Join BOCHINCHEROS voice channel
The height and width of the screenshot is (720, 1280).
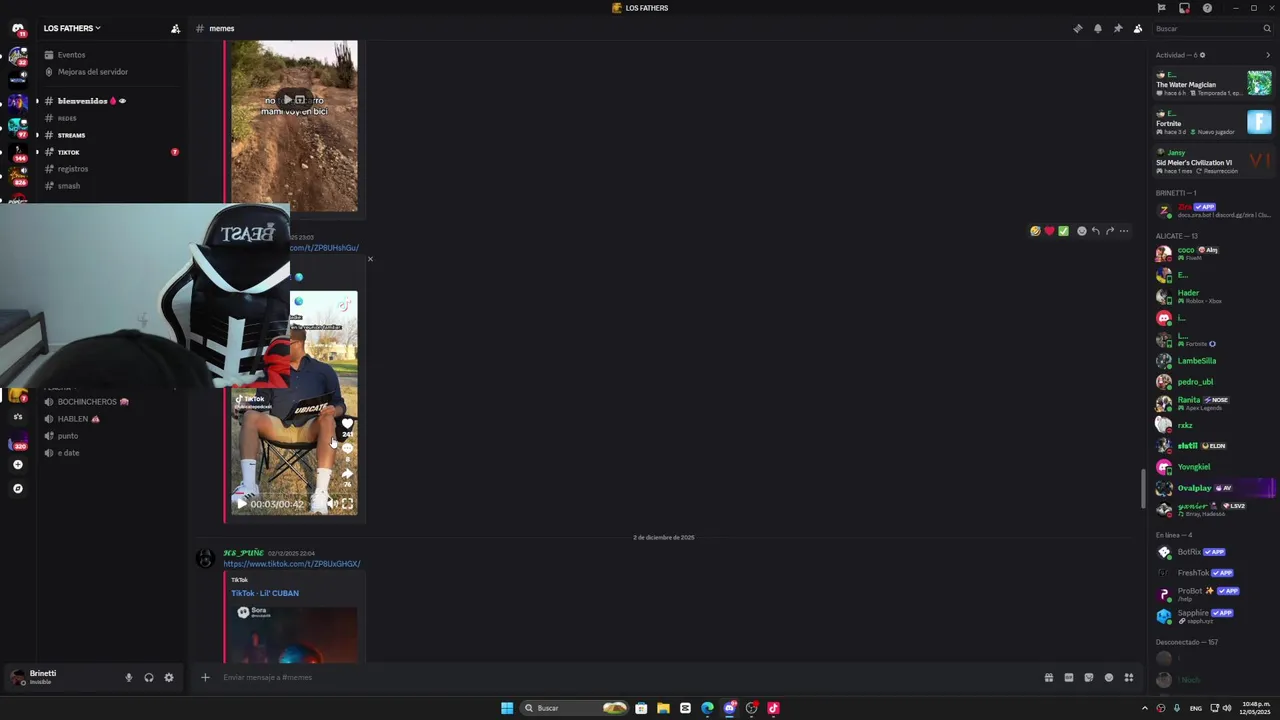click(110, 402)
